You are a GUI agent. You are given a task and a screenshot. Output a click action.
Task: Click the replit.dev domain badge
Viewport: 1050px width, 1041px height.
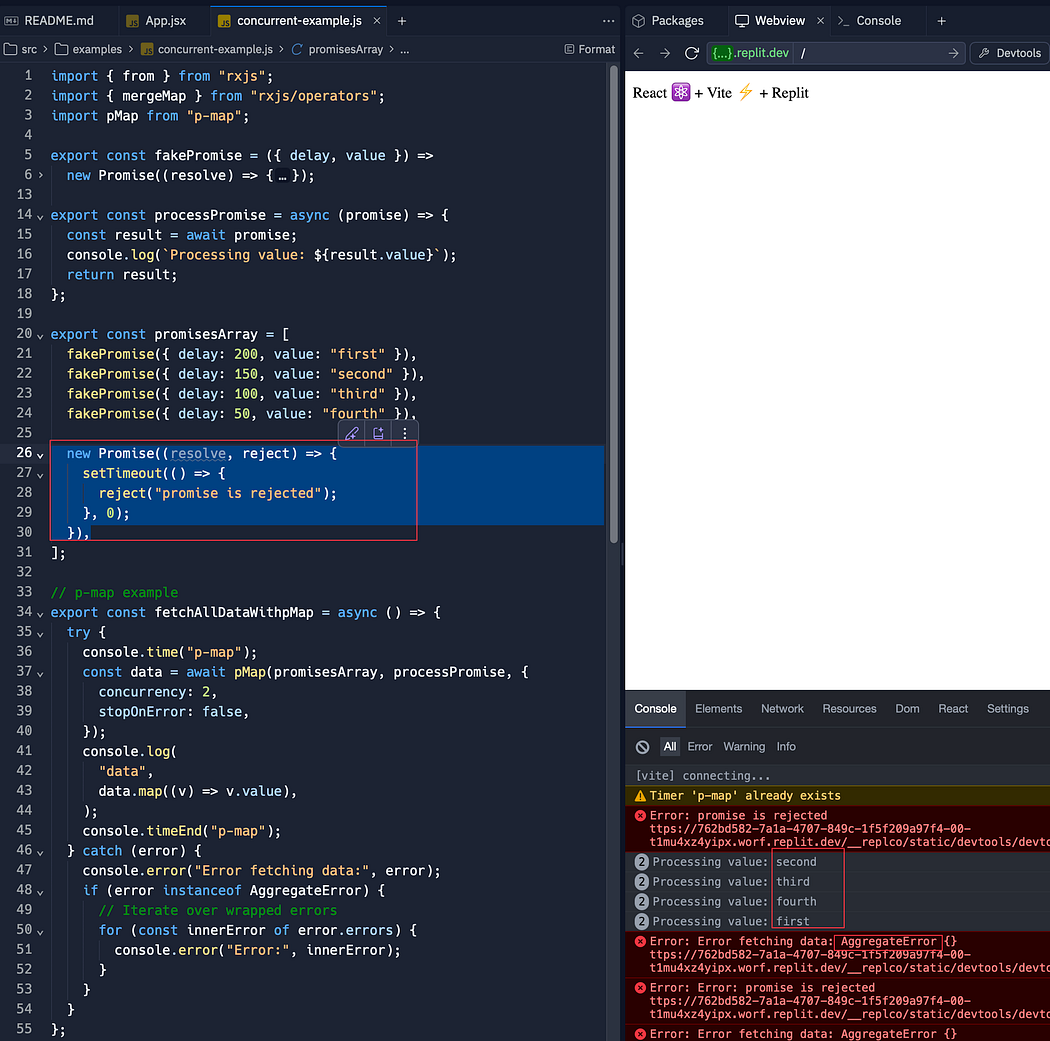(x=751, y=53)
